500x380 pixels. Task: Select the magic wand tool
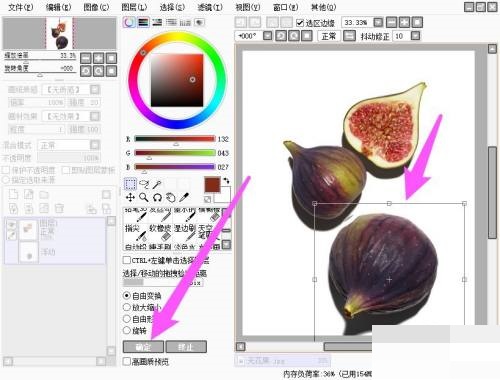(157, 184)
